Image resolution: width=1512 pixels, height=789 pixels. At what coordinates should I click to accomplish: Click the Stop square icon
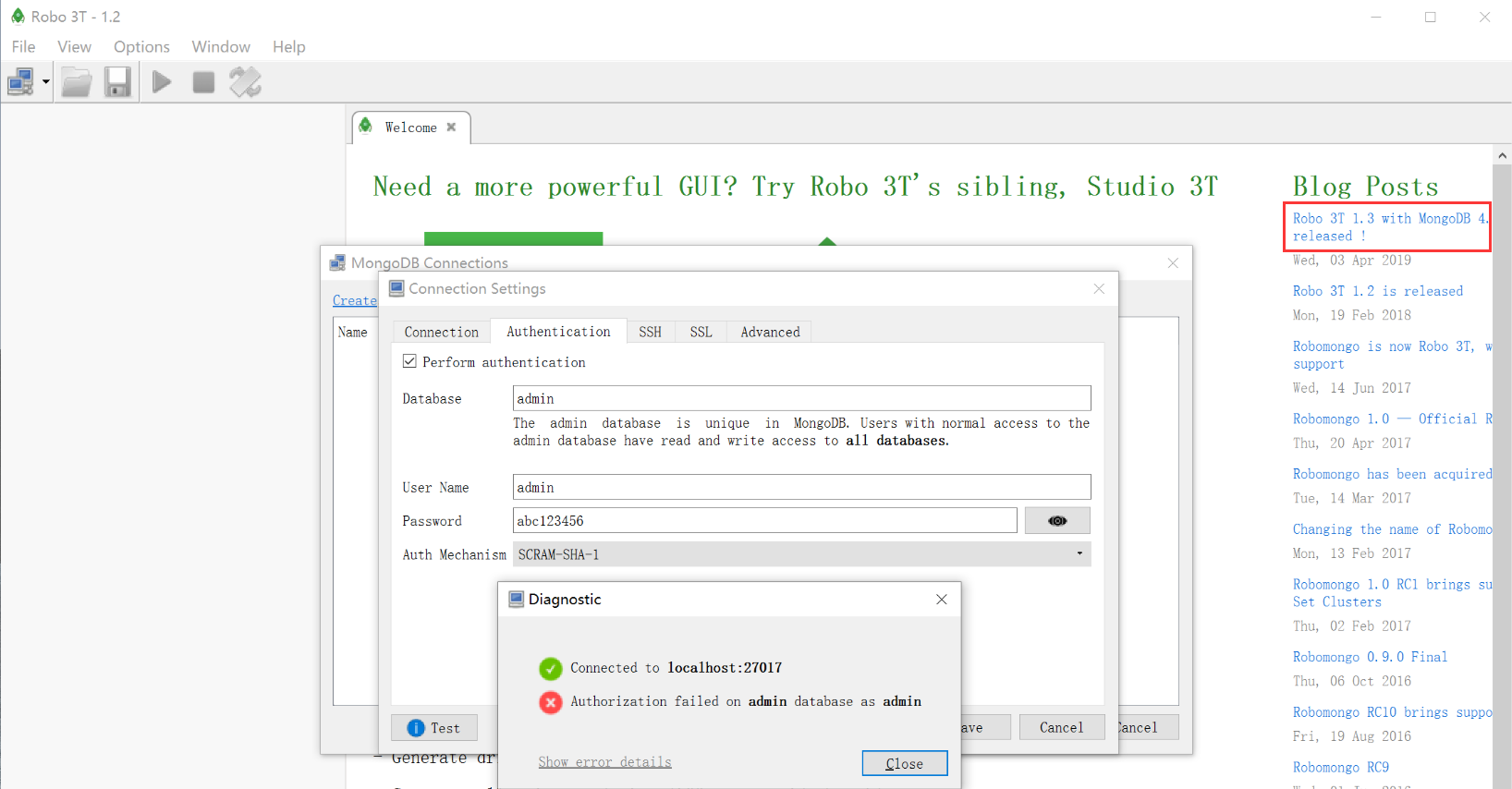[x=203, y=82]
